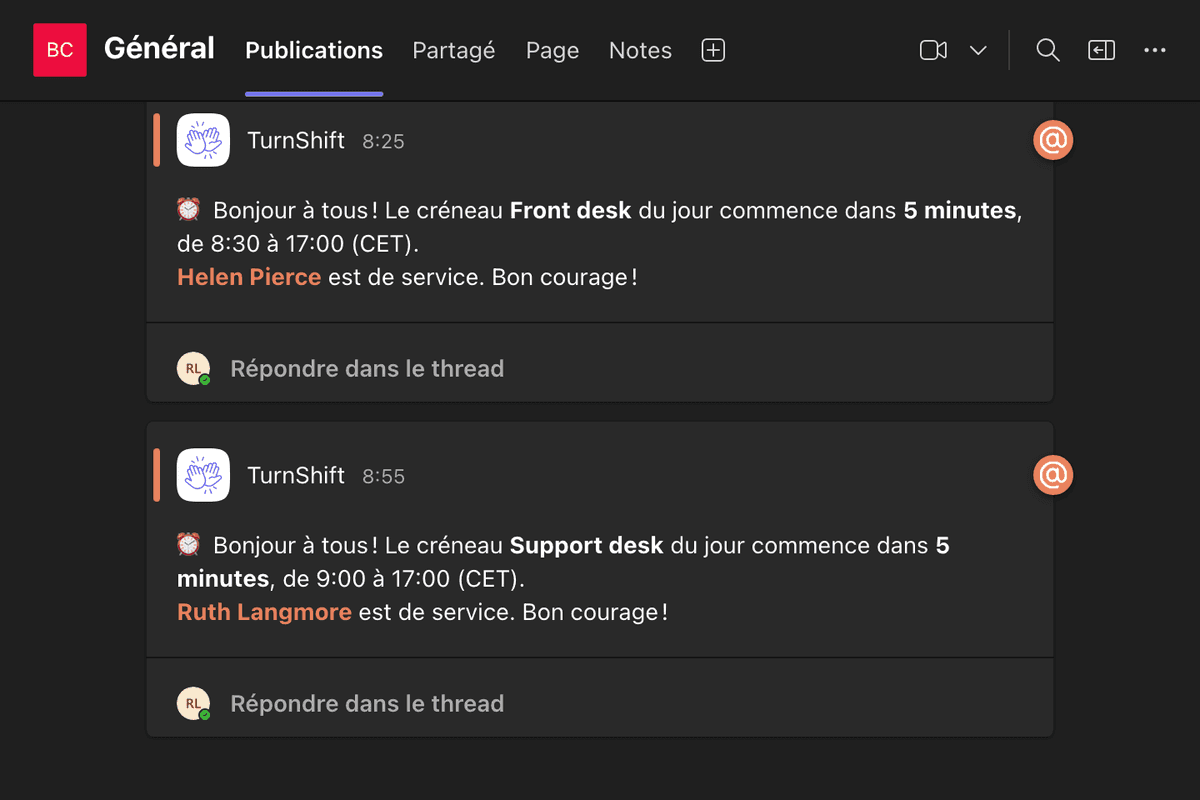Image resolution: width=1200 pixels, height=800 pixels.
Task: Click the mention badge on 8:25 post
Action: (x=1053, y=141)
